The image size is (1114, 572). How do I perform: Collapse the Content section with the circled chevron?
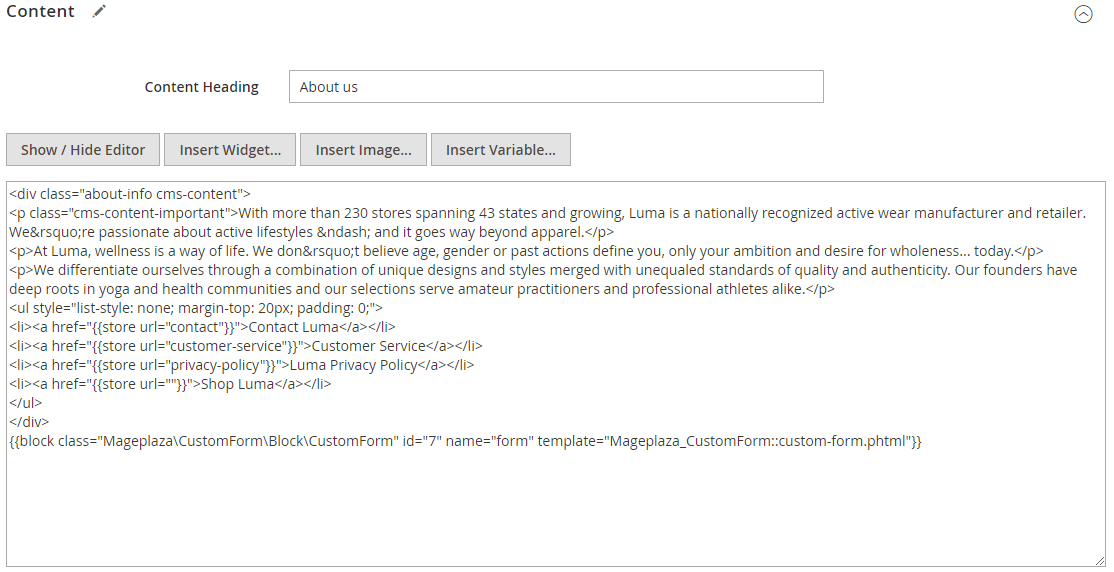coord(1083,14)
